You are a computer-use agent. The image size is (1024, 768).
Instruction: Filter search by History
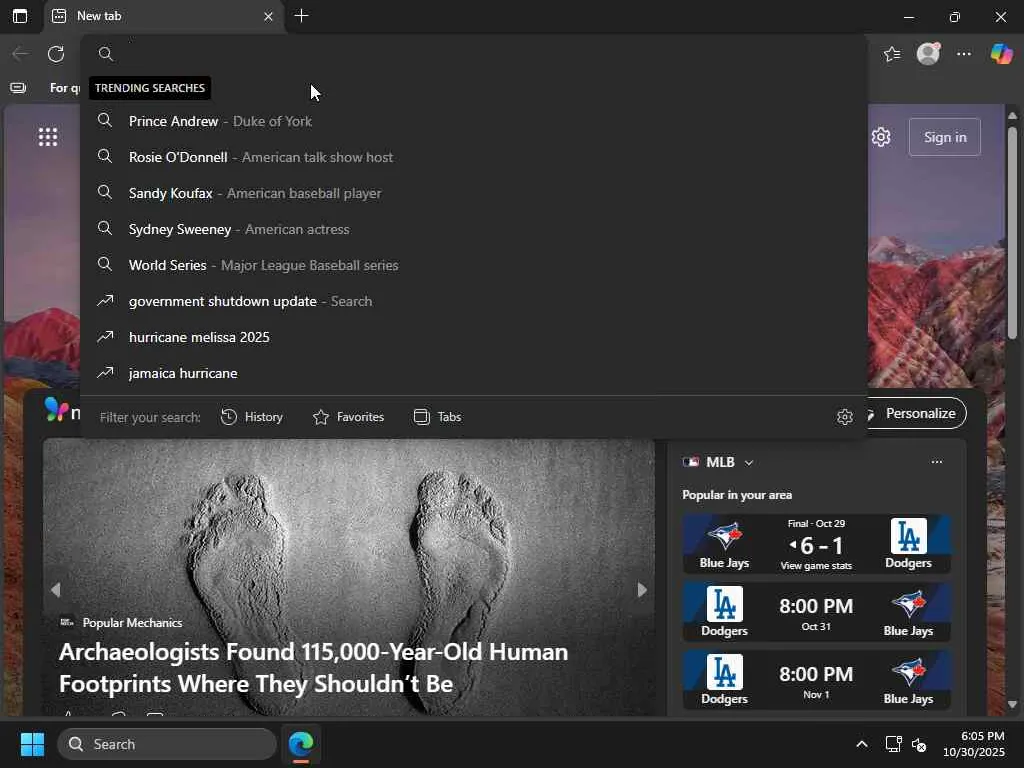(x=251, y=417)
